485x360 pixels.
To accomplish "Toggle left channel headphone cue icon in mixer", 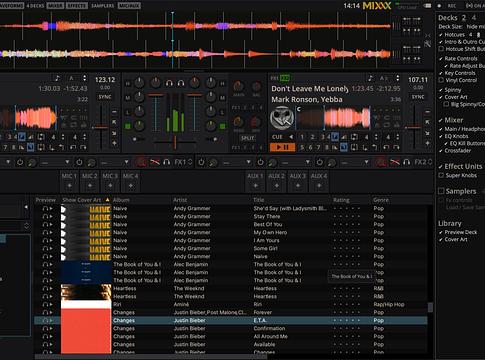I will [x=169, y=83].
